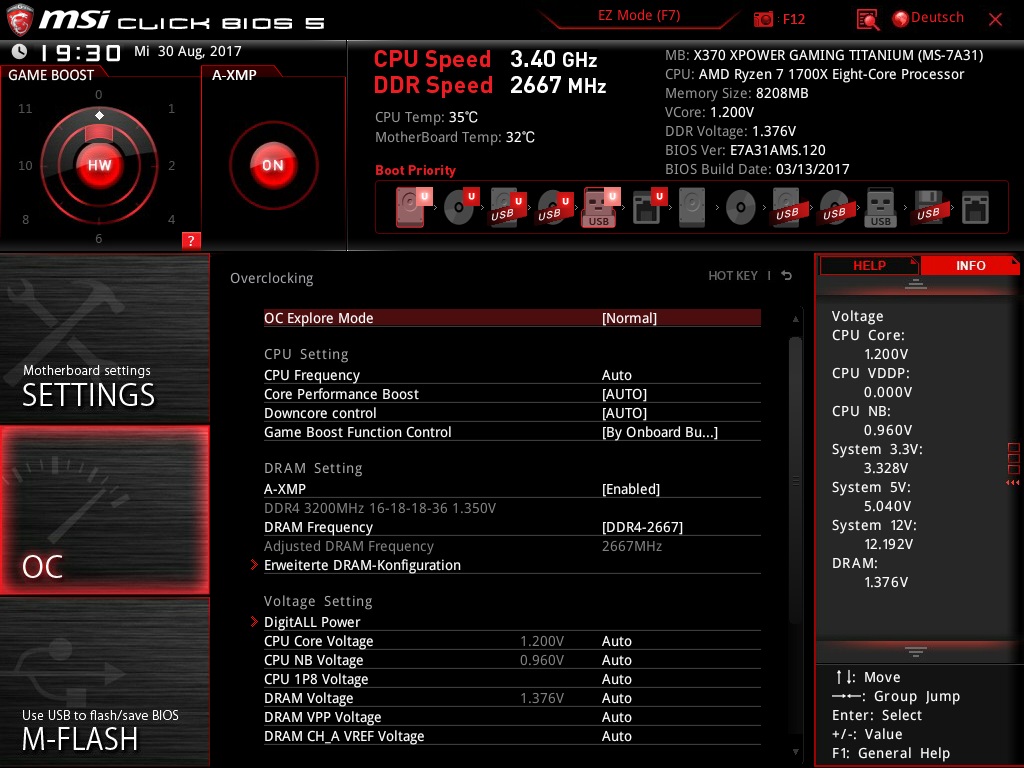The width and height of the screenshot is (1024, 768).
Task: Switch to EZ Mode (F7)
Action: click(x=639, y=16)
